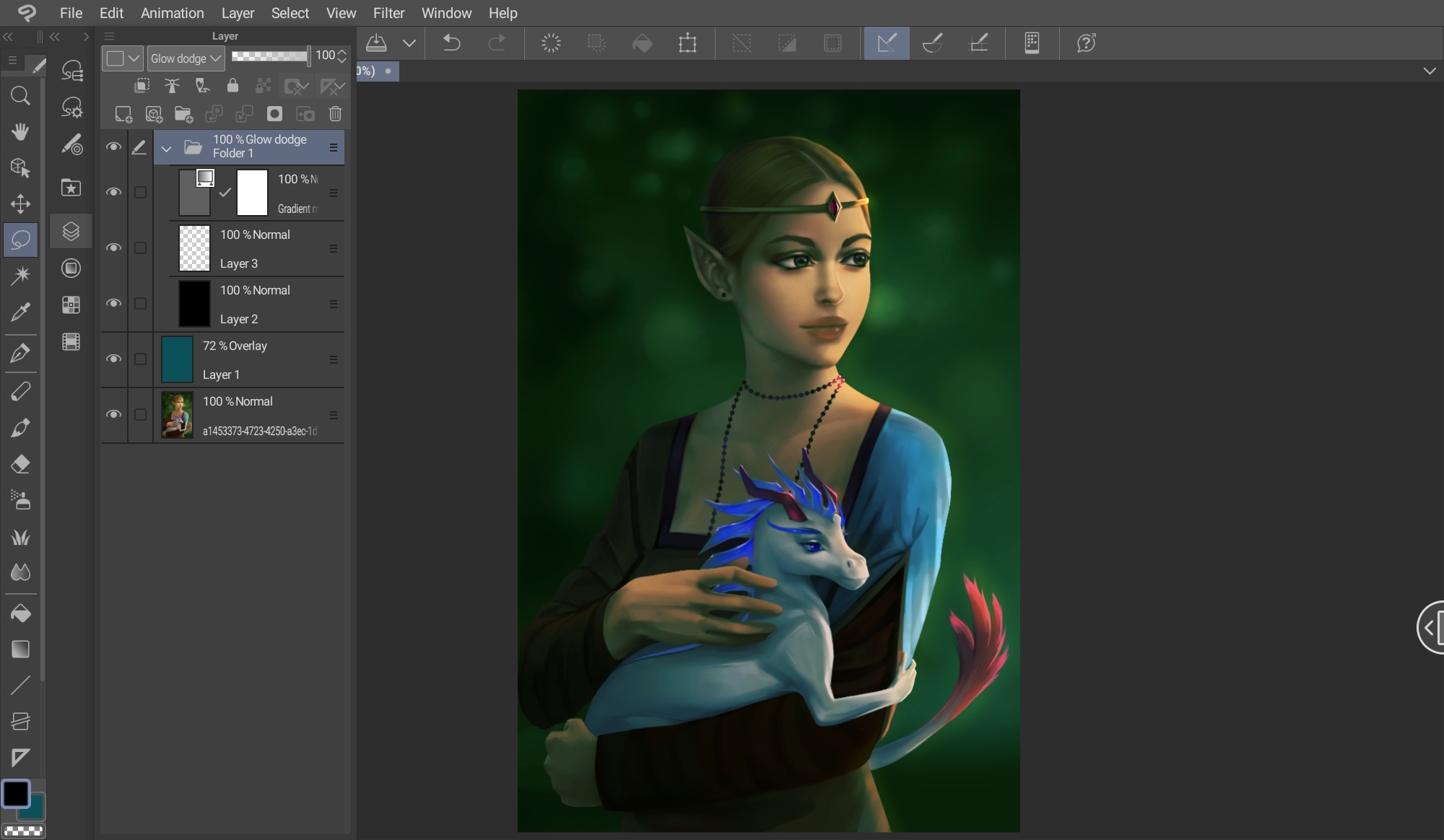Image resolution: width=1444 pixels, height=840 pixels.
Task: Open the dropdown arrow next to the save icon
Action: (x=409, y=43)
